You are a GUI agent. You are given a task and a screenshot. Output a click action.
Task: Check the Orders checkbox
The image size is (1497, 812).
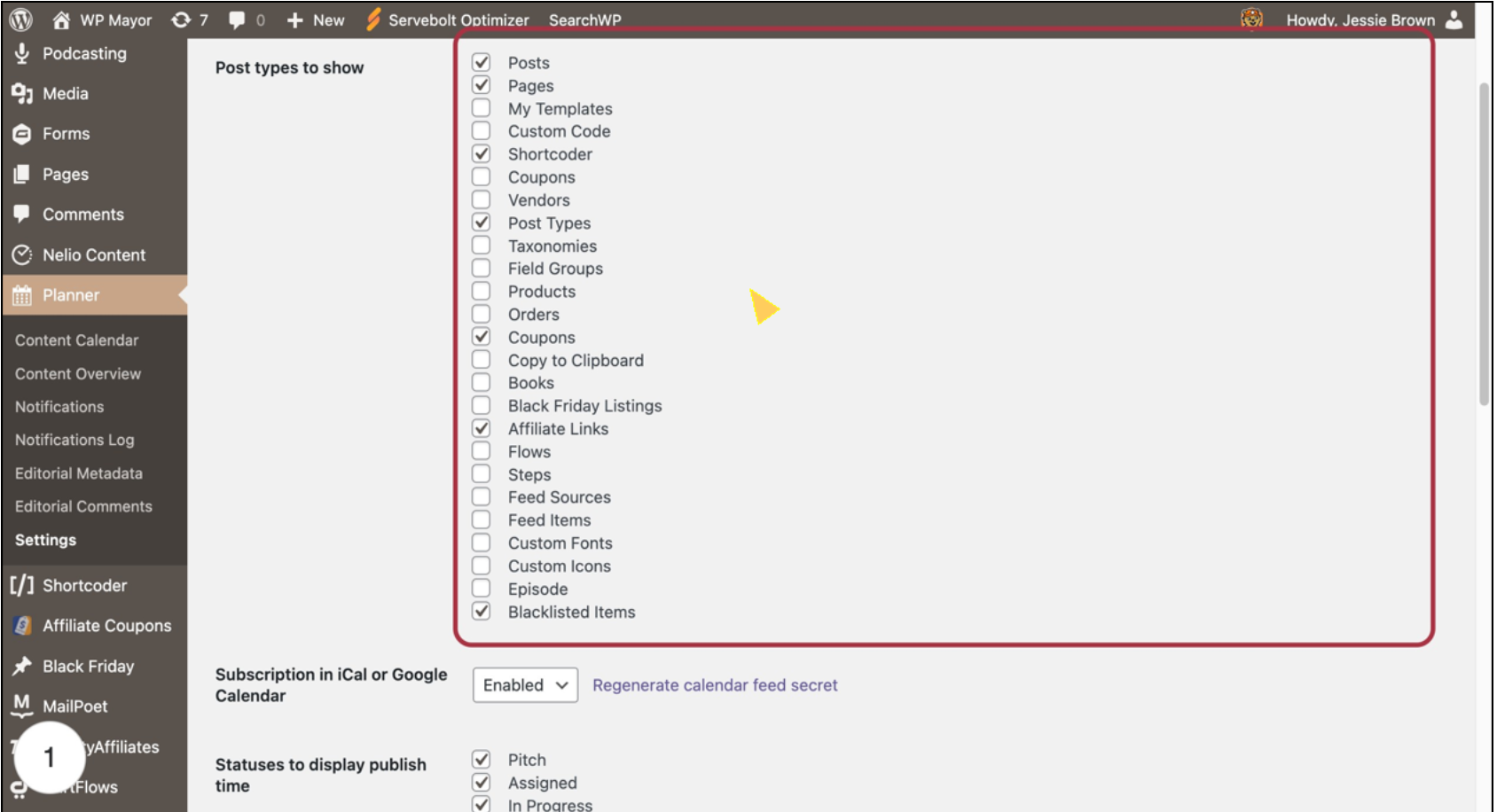coord(481,314)
